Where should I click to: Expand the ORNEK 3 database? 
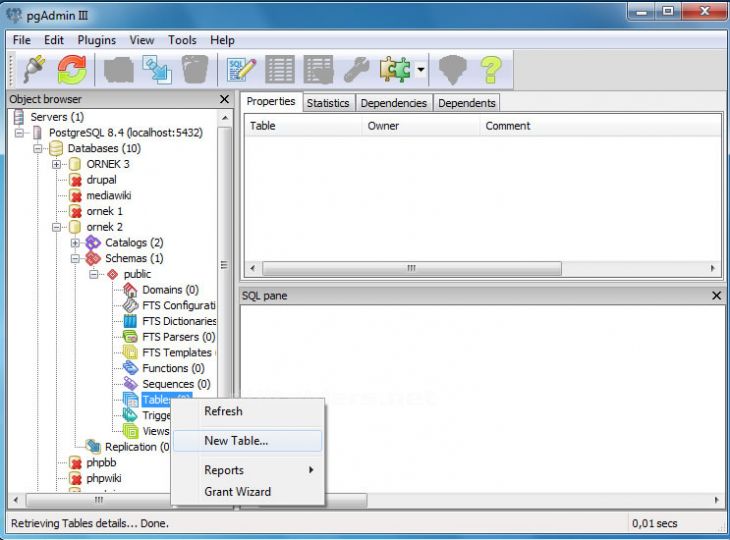point(56,164)
